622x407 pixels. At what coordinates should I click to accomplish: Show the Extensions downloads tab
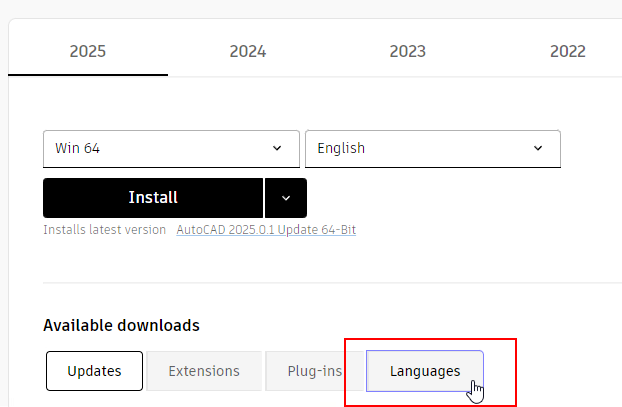point(204,371)
